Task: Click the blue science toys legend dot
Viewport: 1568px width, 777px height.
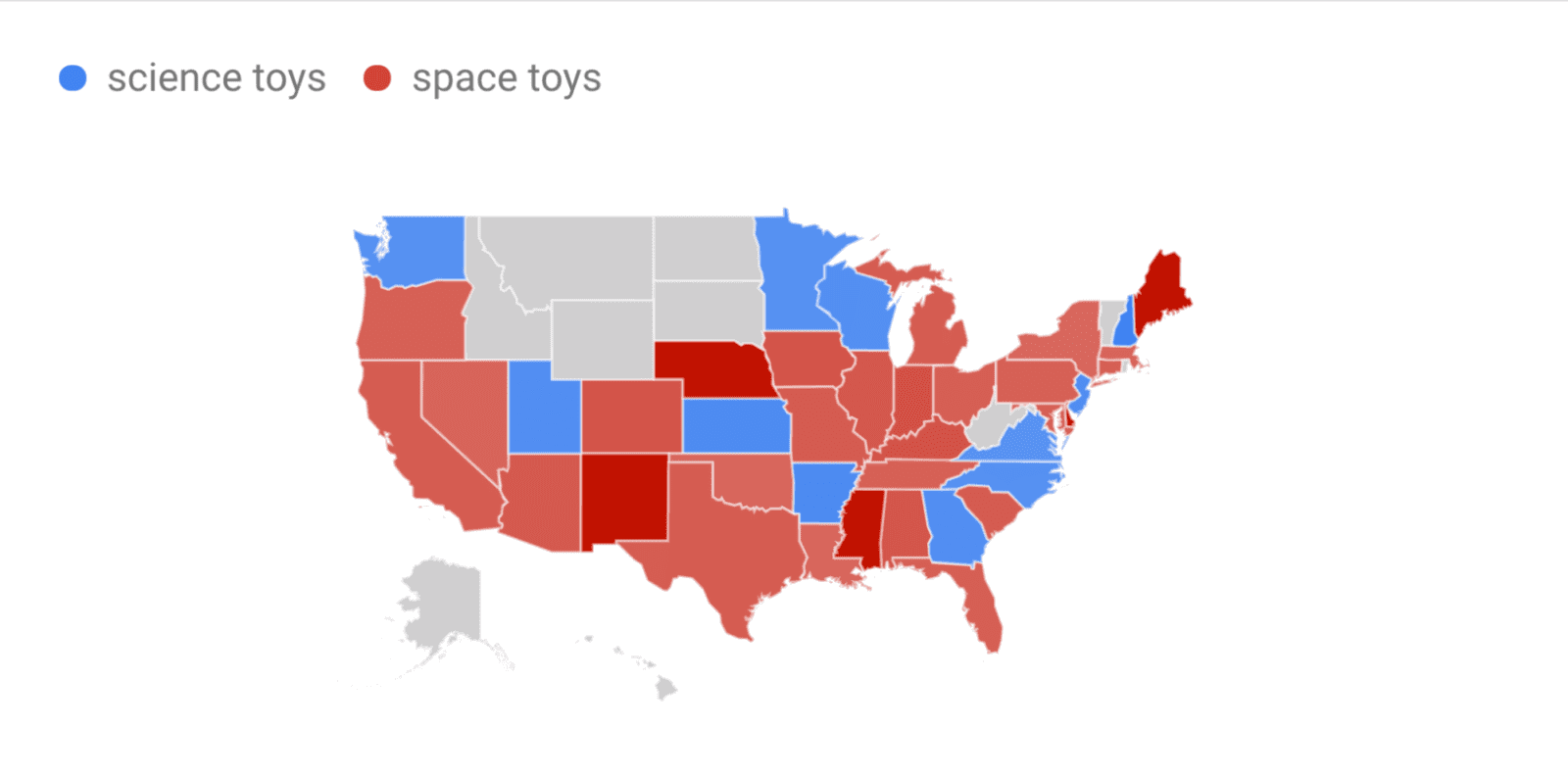Action: coord(73,78)
